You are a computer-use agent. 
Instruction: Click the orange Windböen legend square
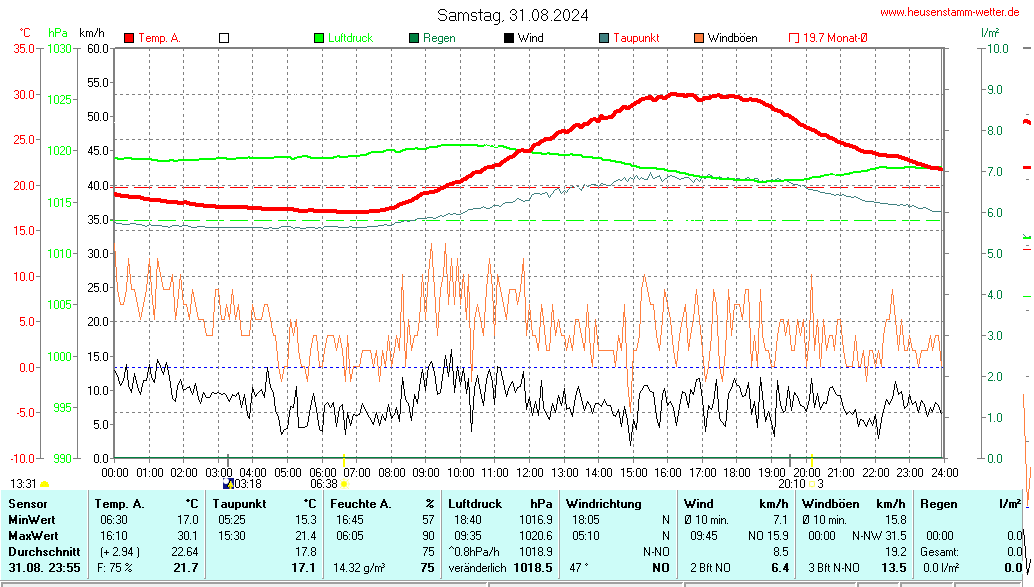click(698, 38)
